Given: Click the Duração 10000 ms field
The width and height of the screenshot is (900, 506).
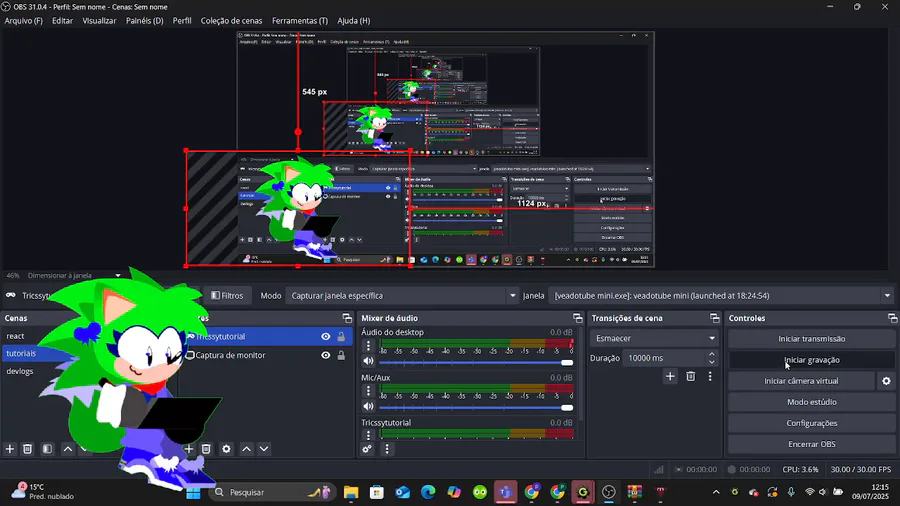Looking at the screenshot, I should (x=665, y=358).
